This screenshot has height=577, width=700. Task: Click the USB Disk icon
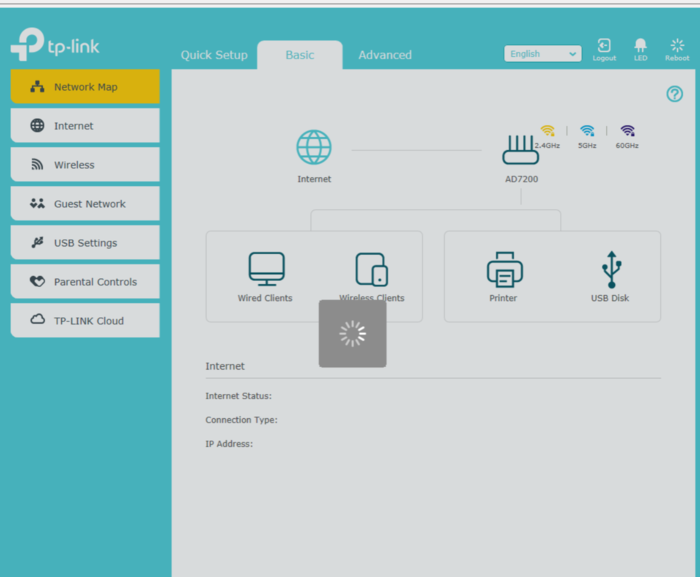click(x=610, y=269)
